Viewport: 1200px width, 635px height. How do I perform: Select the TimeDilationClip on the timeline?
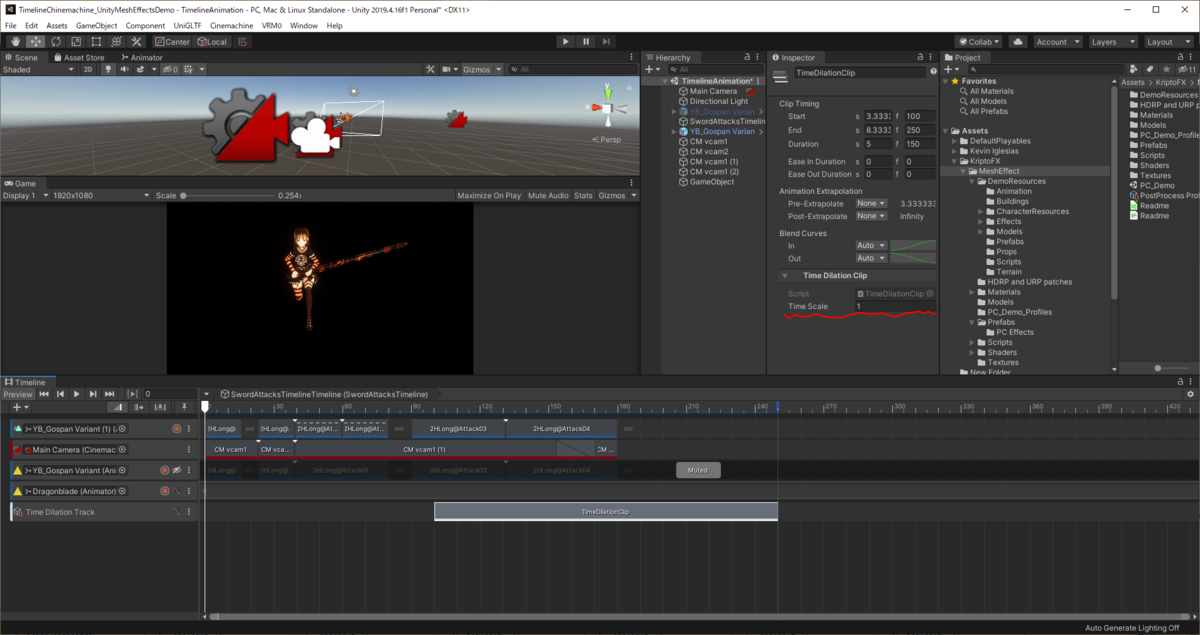pos(606,511)
